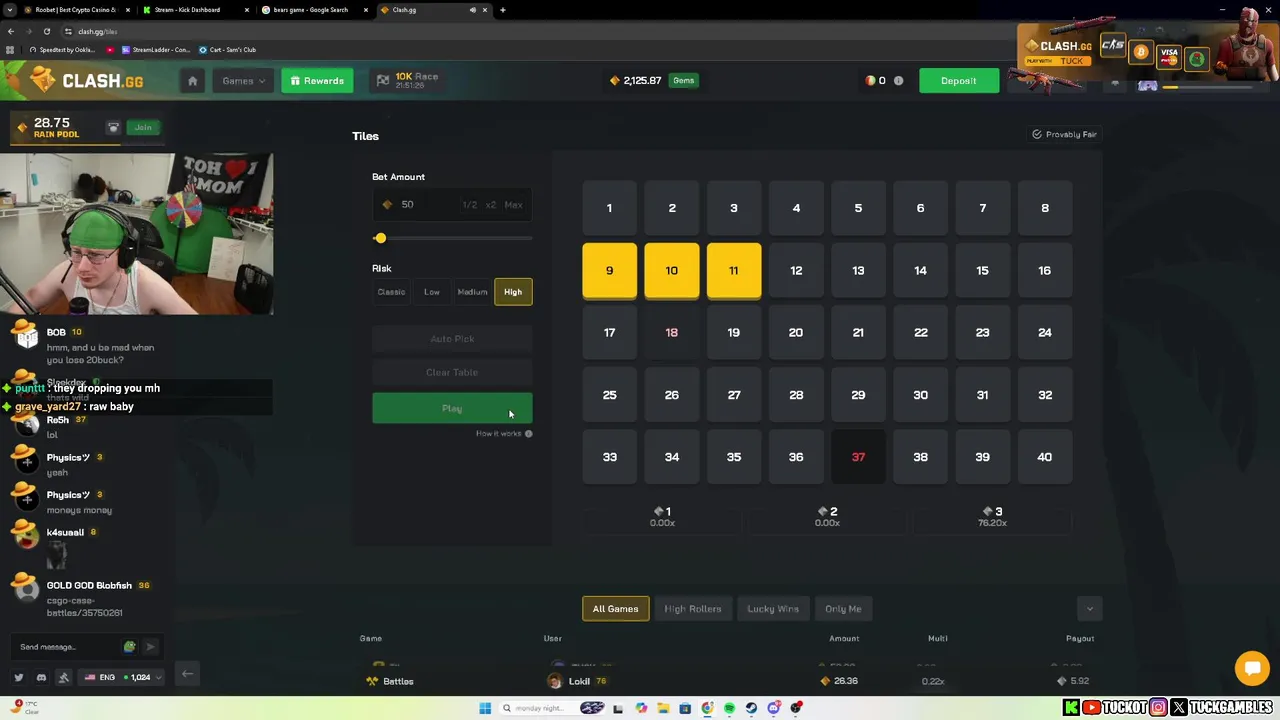Open Windows Start menu
This screenshot has height=720, width=1280.
(485, 708)
